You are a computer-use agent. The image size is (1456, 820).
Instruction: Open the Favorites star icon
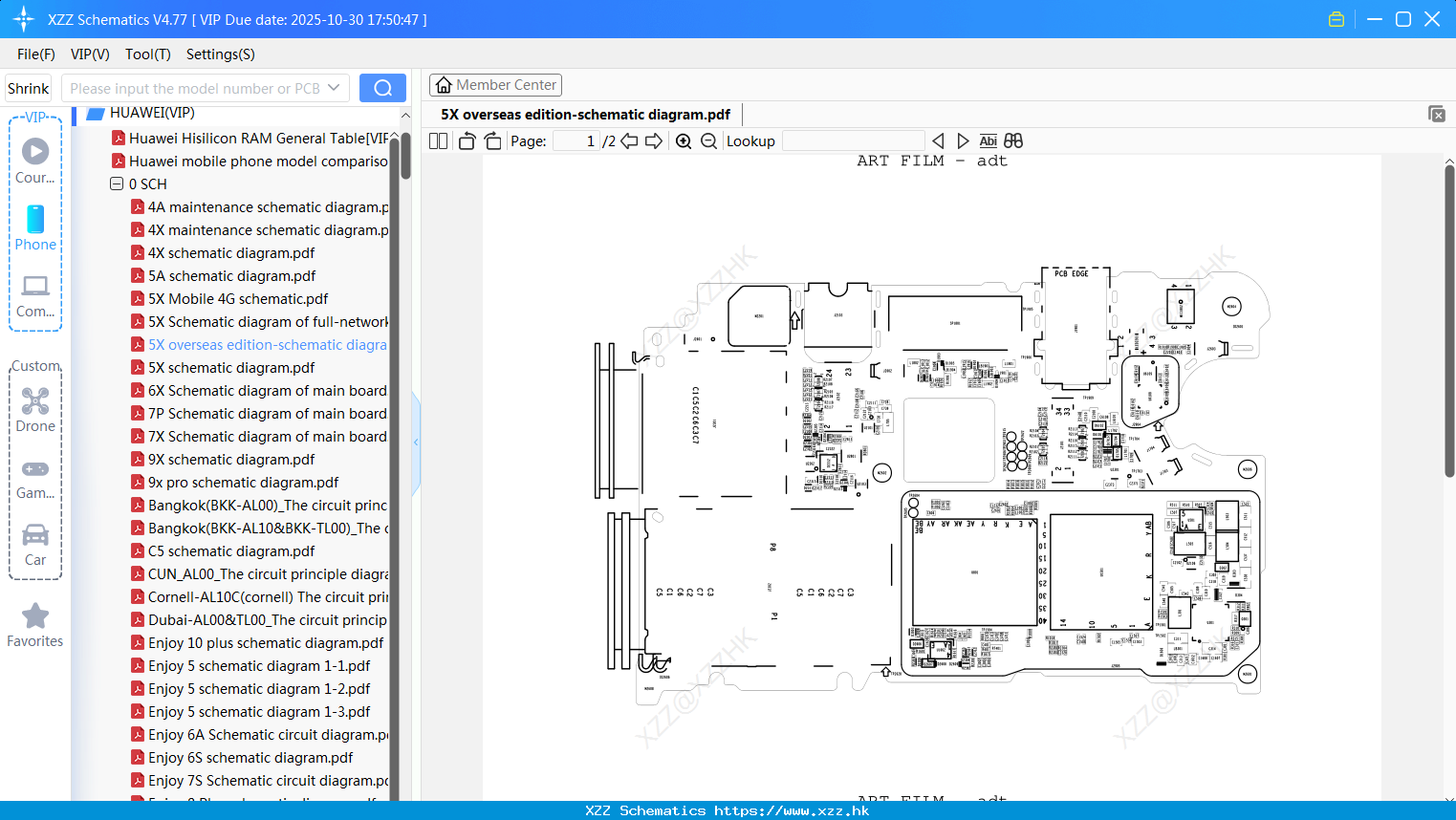(35, 615)
